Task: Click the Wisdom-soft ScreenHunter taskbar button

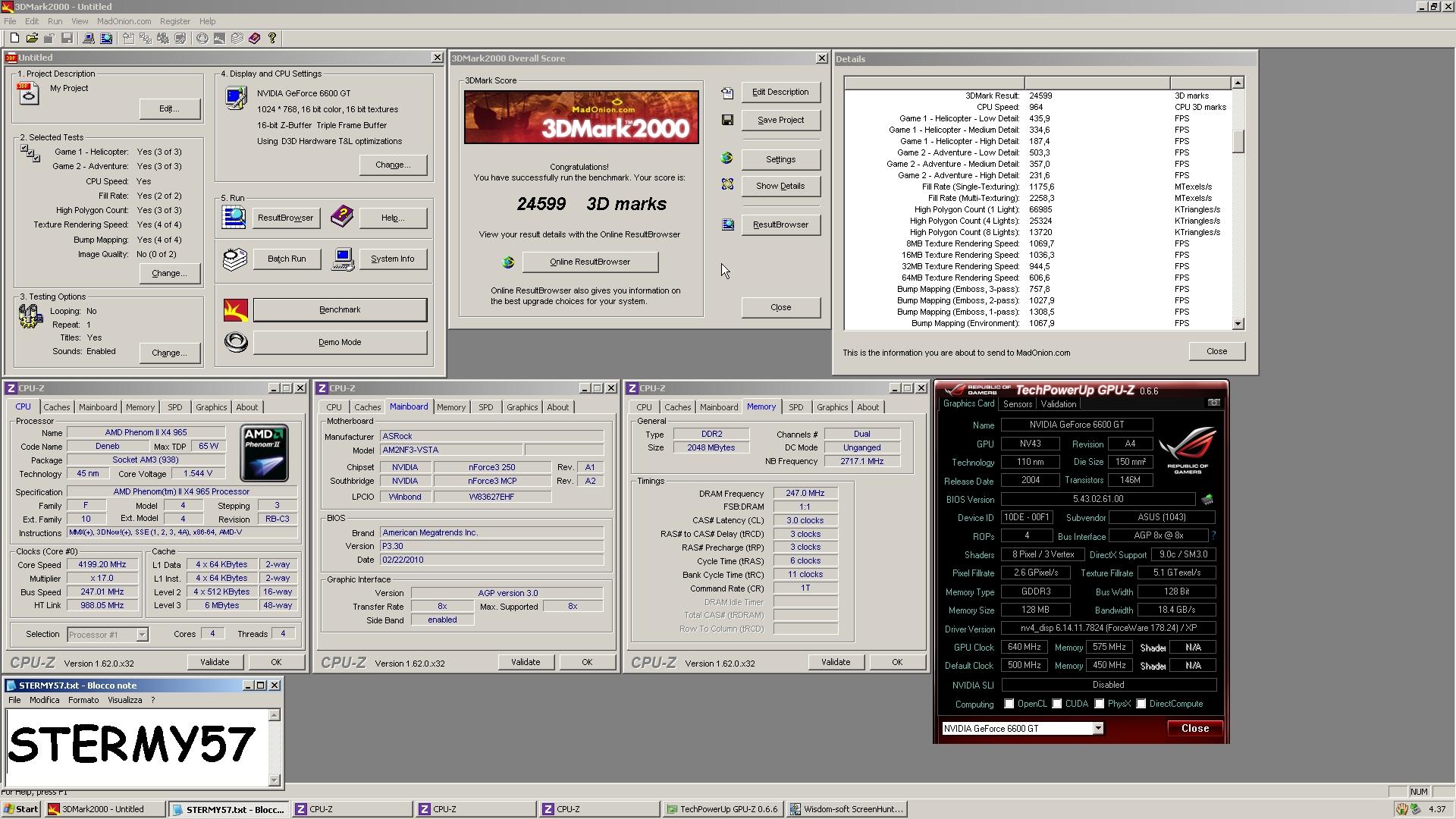Action: 846,809
